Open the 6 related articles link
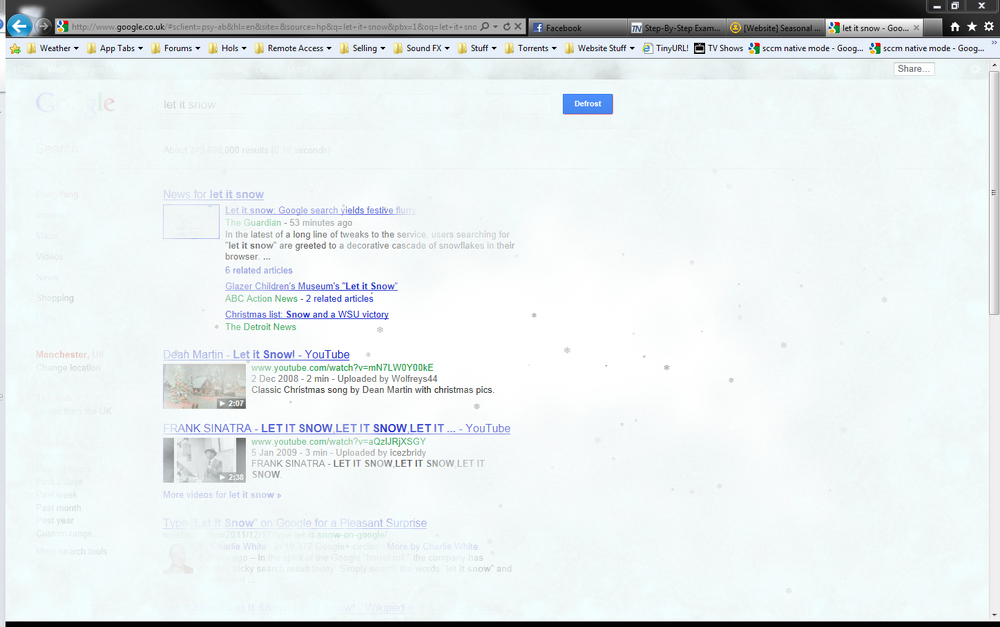Image resolution: width=1000 pixels, height=627 pixels. tap(258, 270)
